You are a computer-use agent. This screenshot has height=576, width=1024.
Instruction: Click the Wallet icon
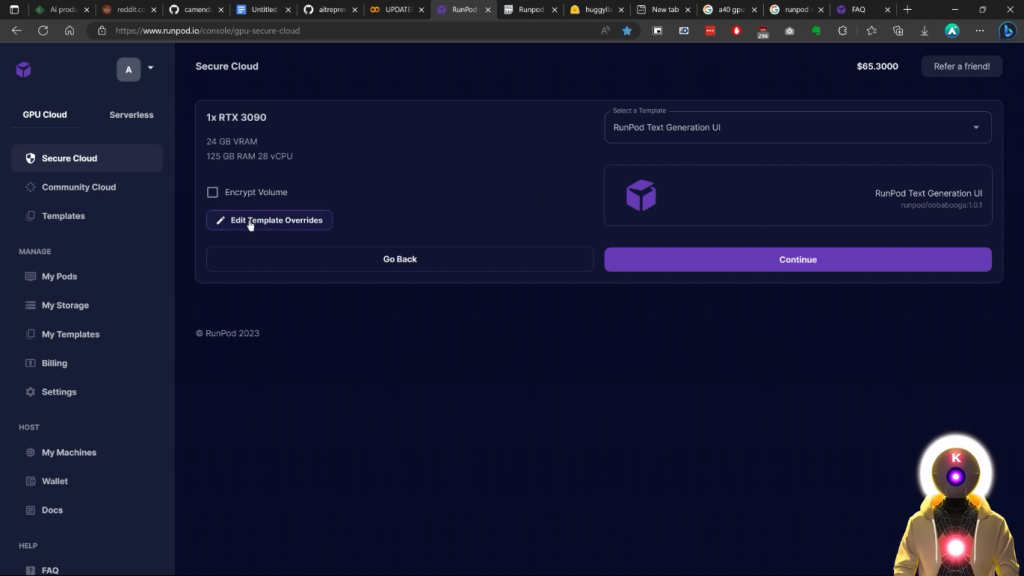coord(30,481)
